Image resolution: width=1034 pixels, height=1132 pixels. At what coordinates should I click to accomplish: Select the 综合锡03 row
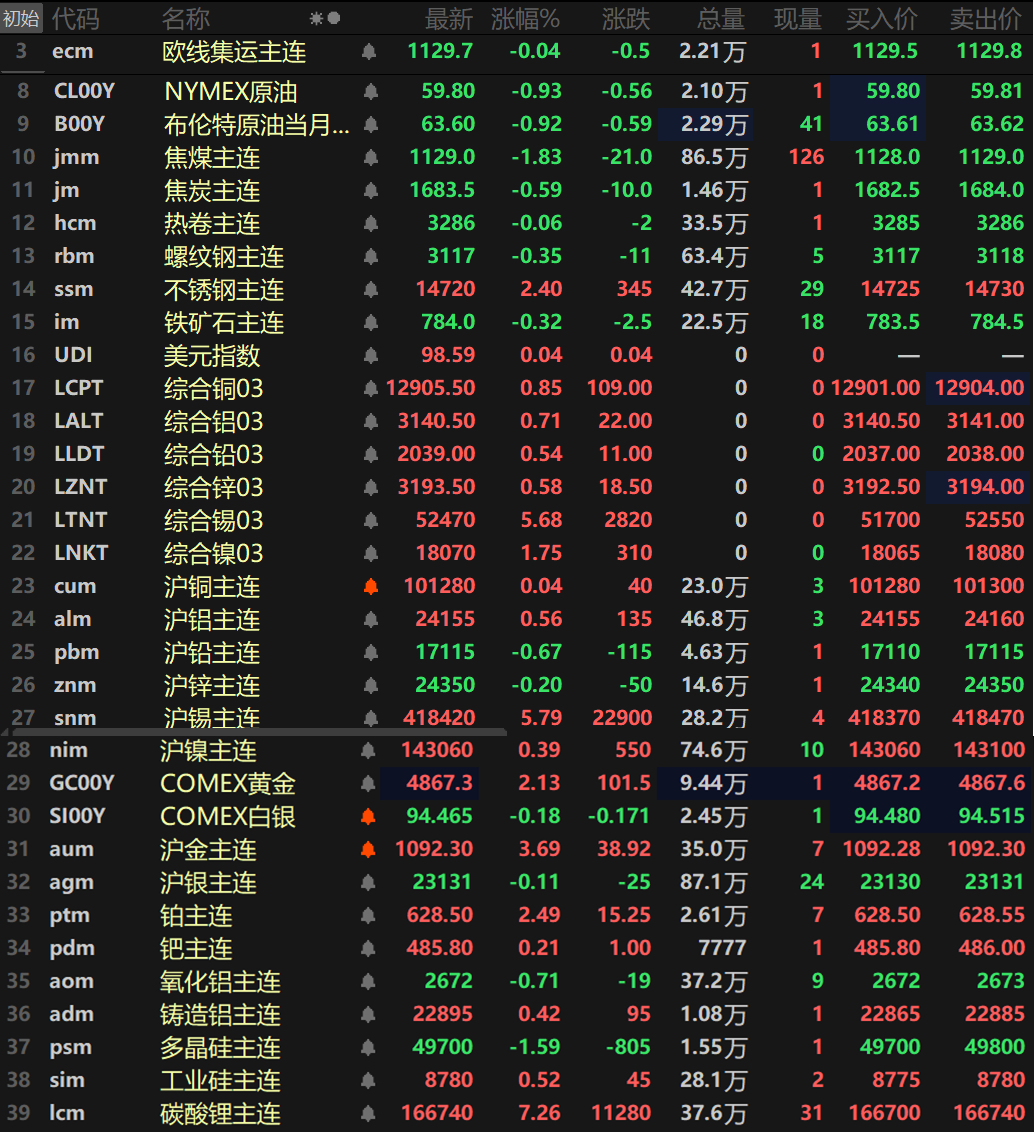click(213, 521)
